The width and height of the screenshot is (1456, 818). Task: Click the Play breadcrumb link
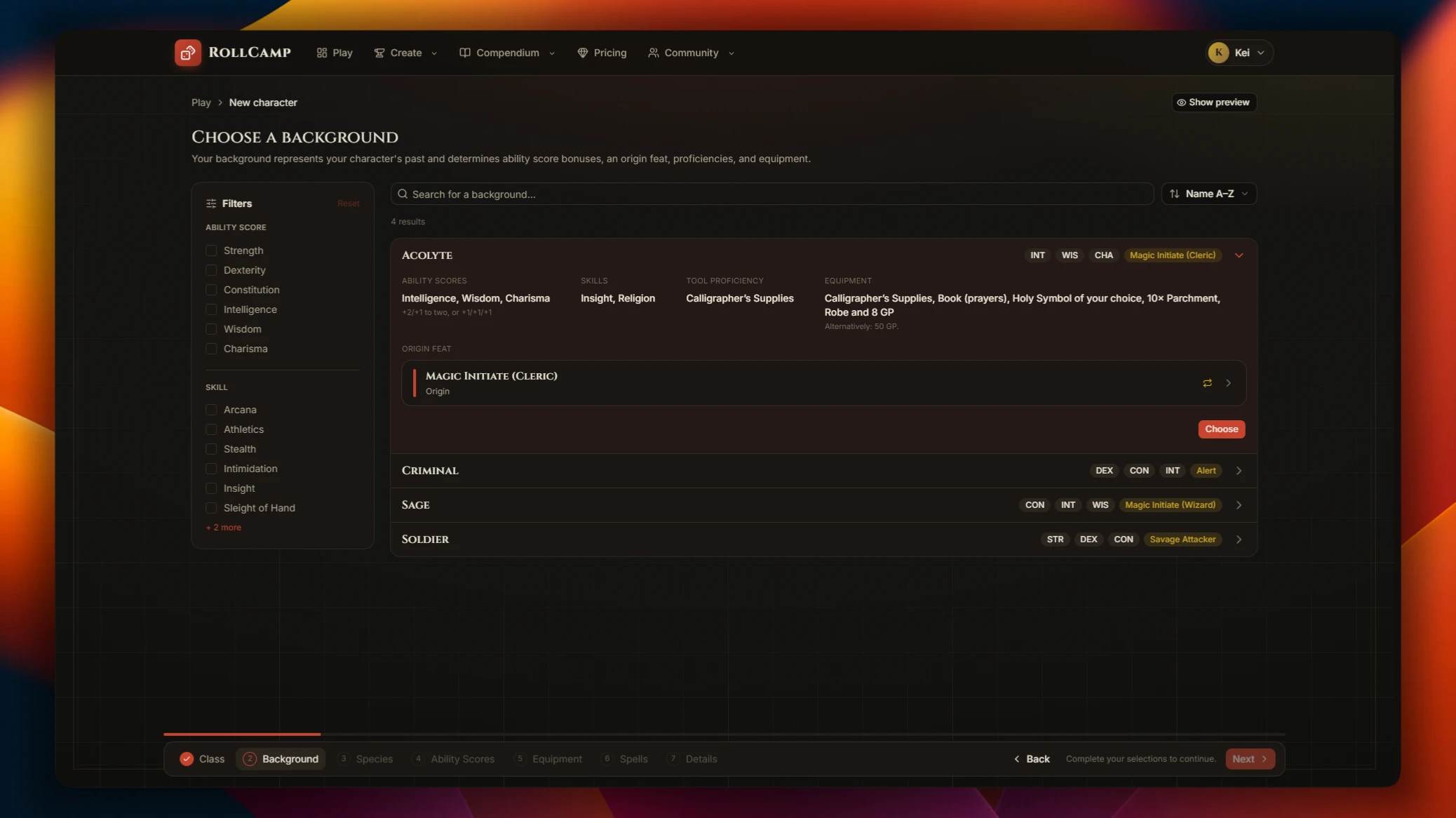tap(201, 102)
